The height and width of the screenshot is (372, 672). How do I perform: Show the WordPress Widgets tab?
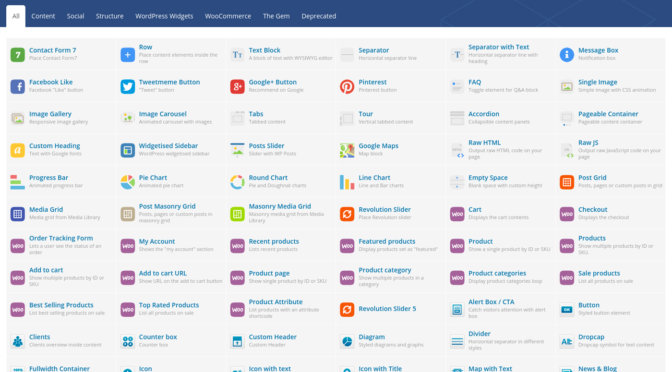164,16
